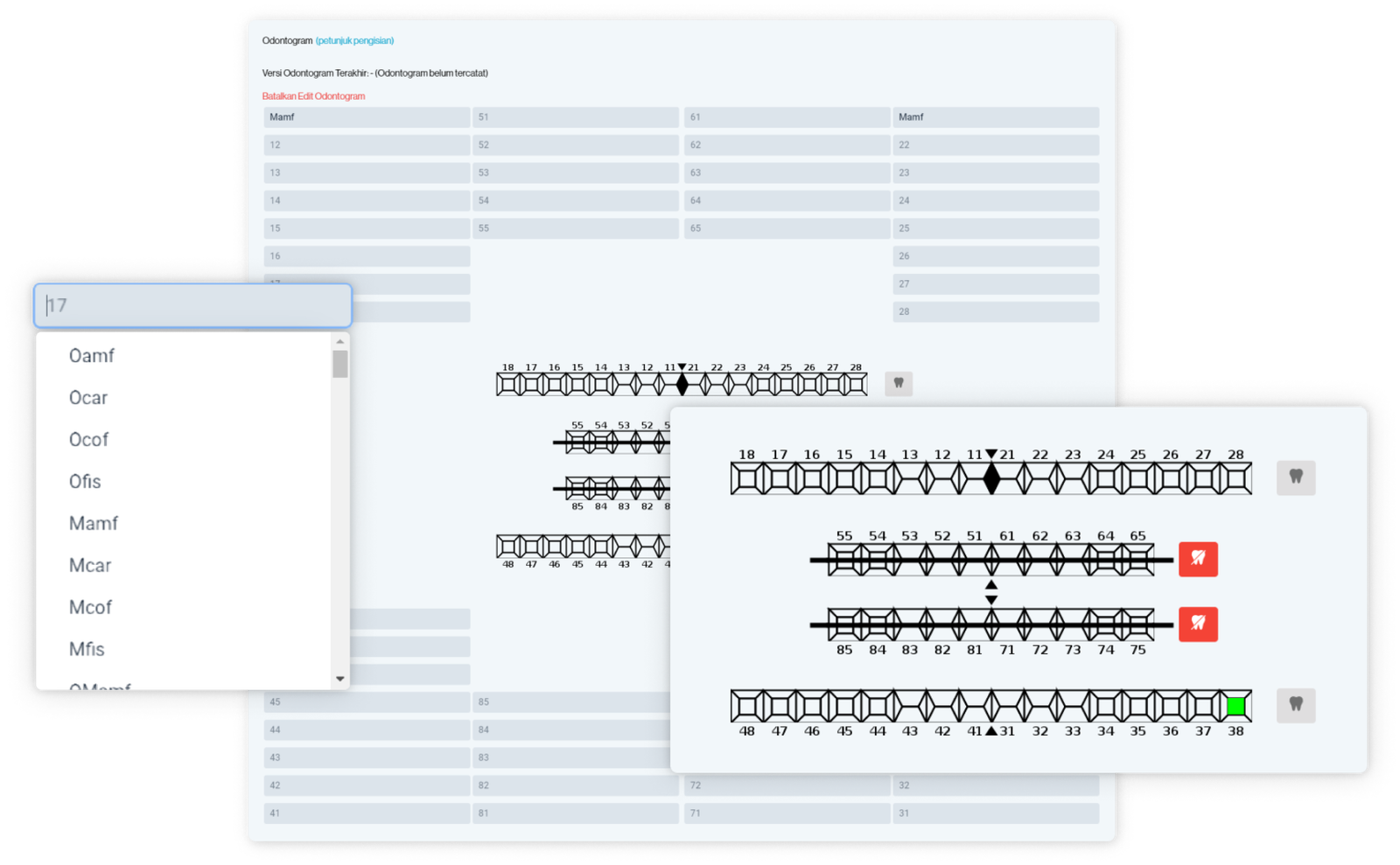Click tooth 48 diagram in enlarged panel
The image size is (1400, 865).
(746, 706)
